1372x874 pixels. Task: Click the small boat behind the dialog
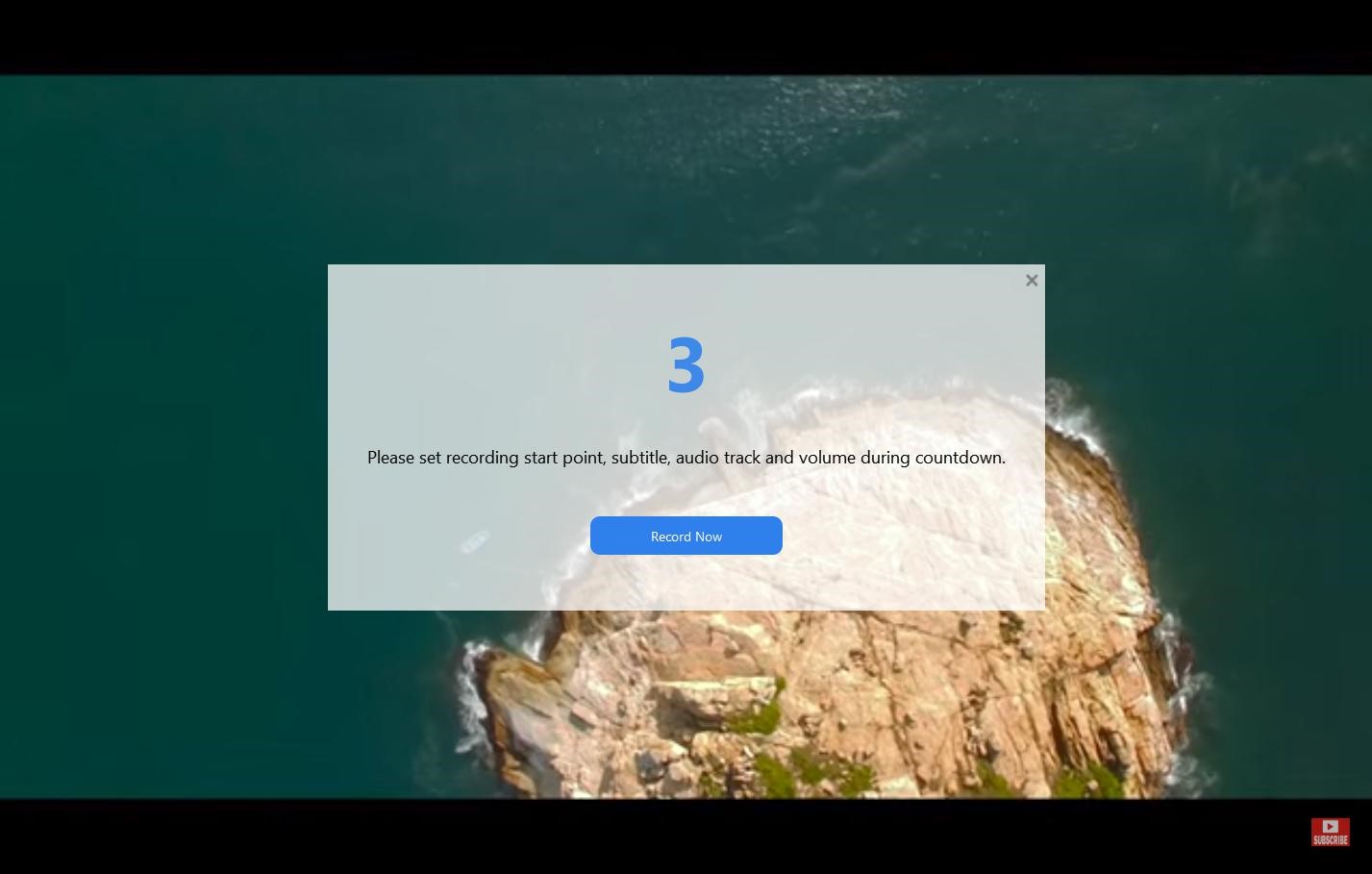475,541
